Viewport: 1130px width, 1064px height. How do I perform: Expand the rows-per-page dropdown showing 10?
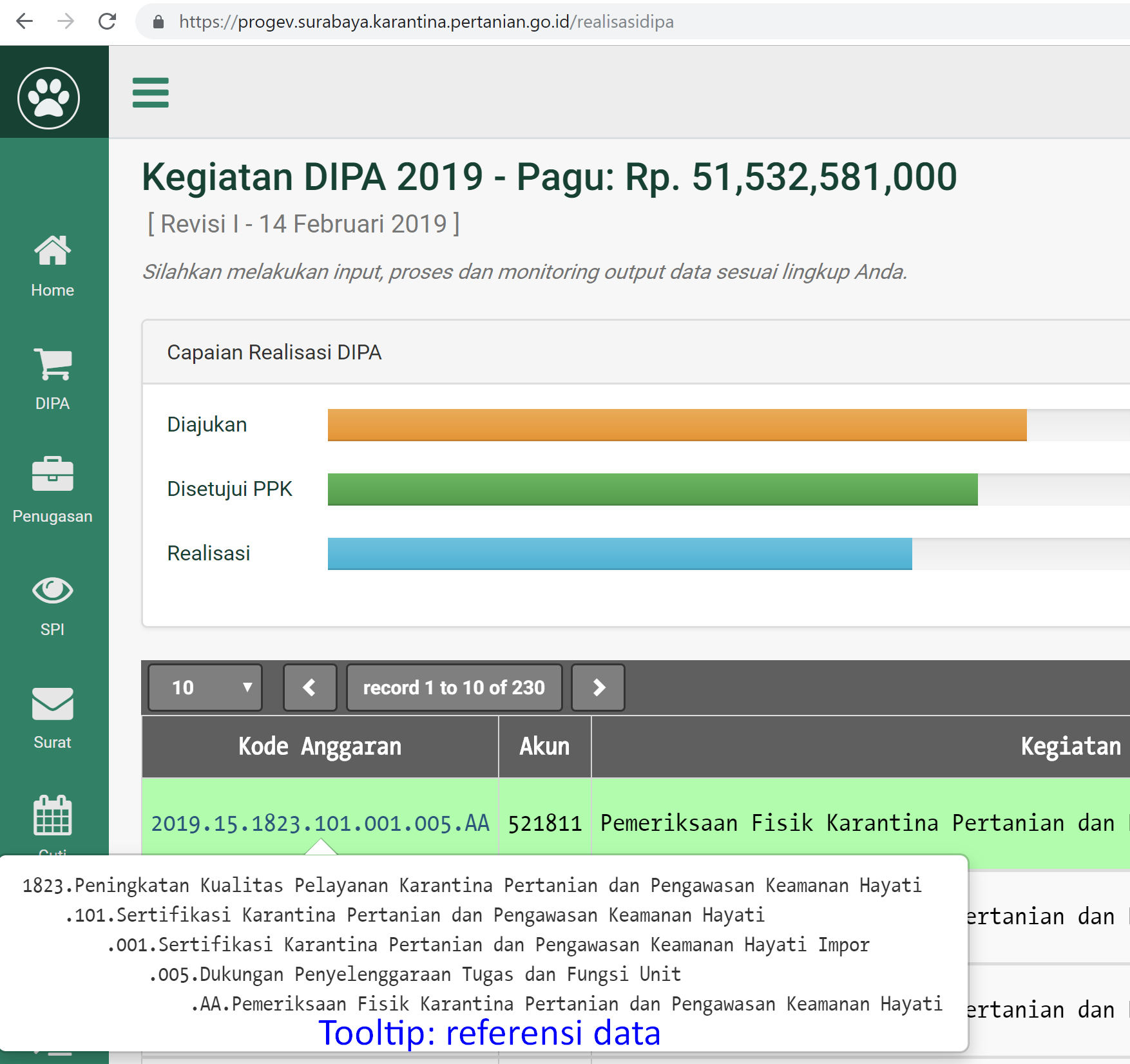[206, 688]
